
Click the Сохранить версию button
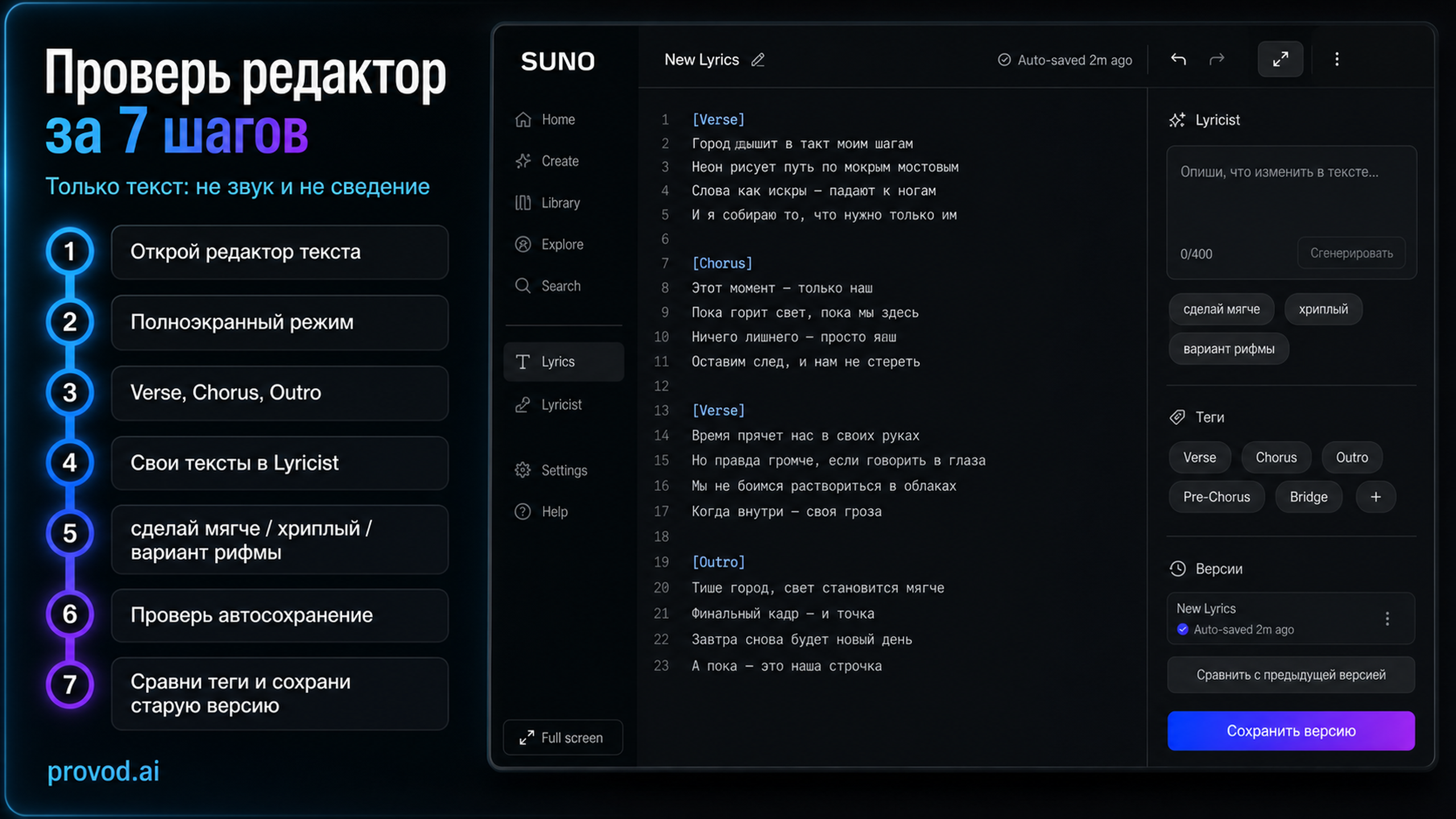point(1291,731)
